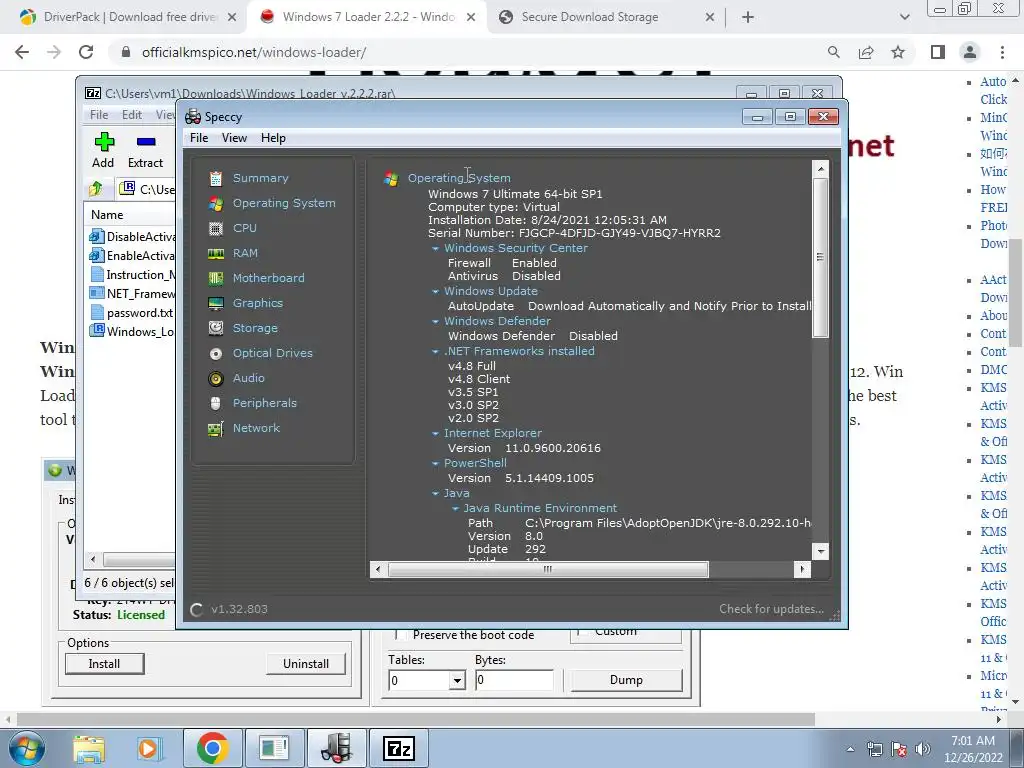The image size is (1024, 768).
Task: Click the RAM module icon in Speccy
Action: click(216, 253)
